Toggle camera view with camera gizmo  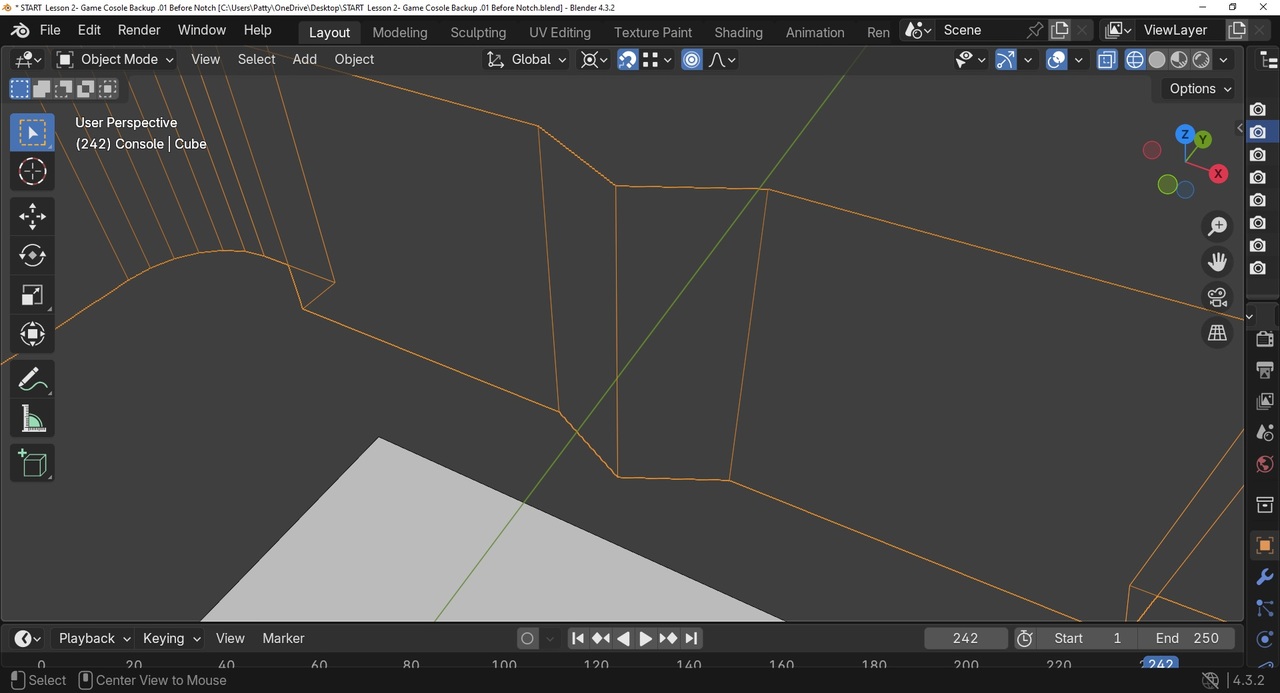[1217, 298]
